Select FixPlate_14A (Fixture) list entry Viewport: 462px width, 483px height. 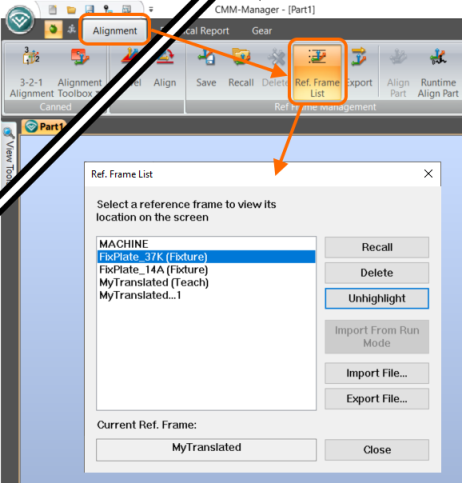206,269
